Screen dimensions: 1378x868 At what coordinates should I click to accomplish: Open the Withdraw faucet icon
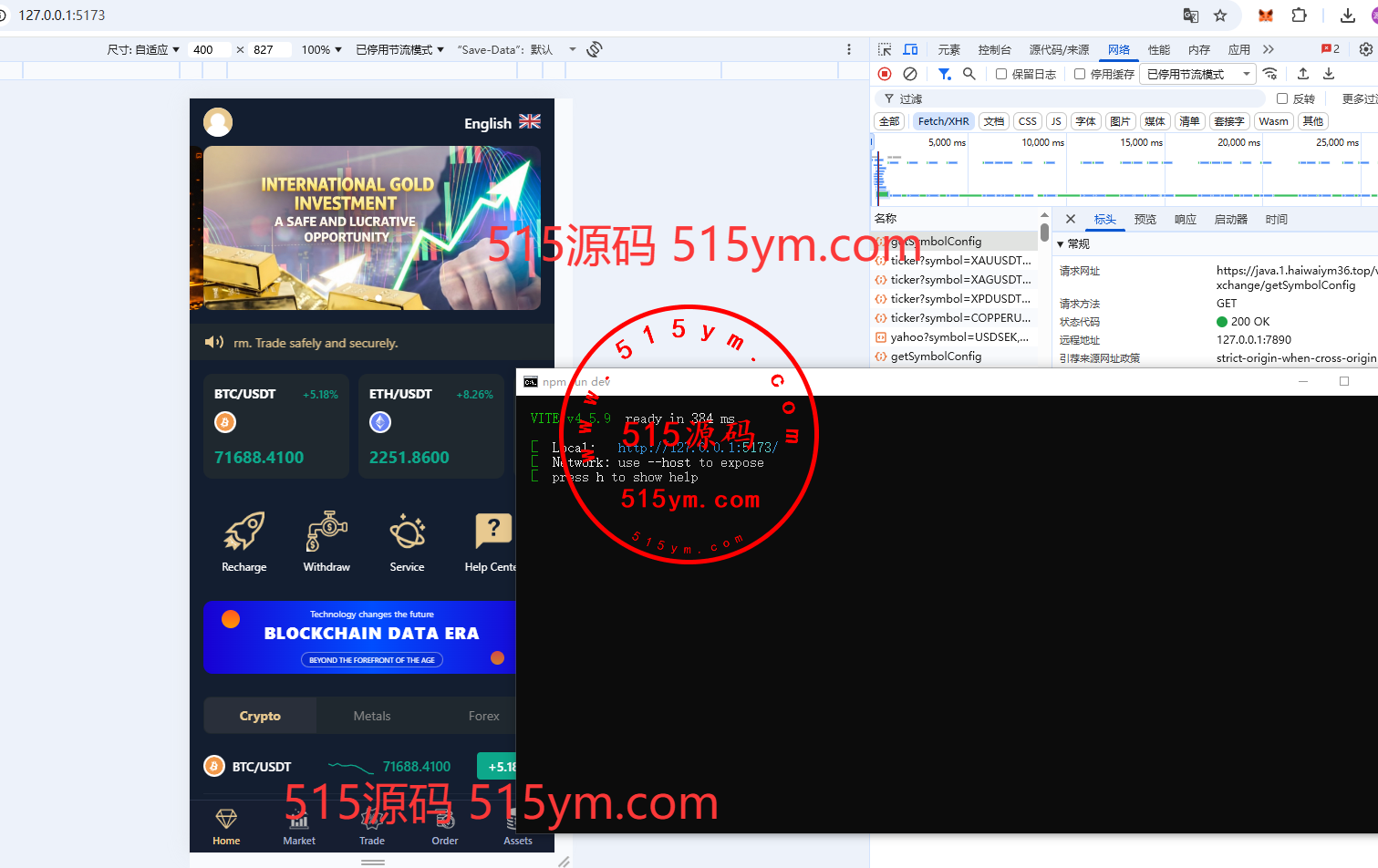(x=326, y=532)
